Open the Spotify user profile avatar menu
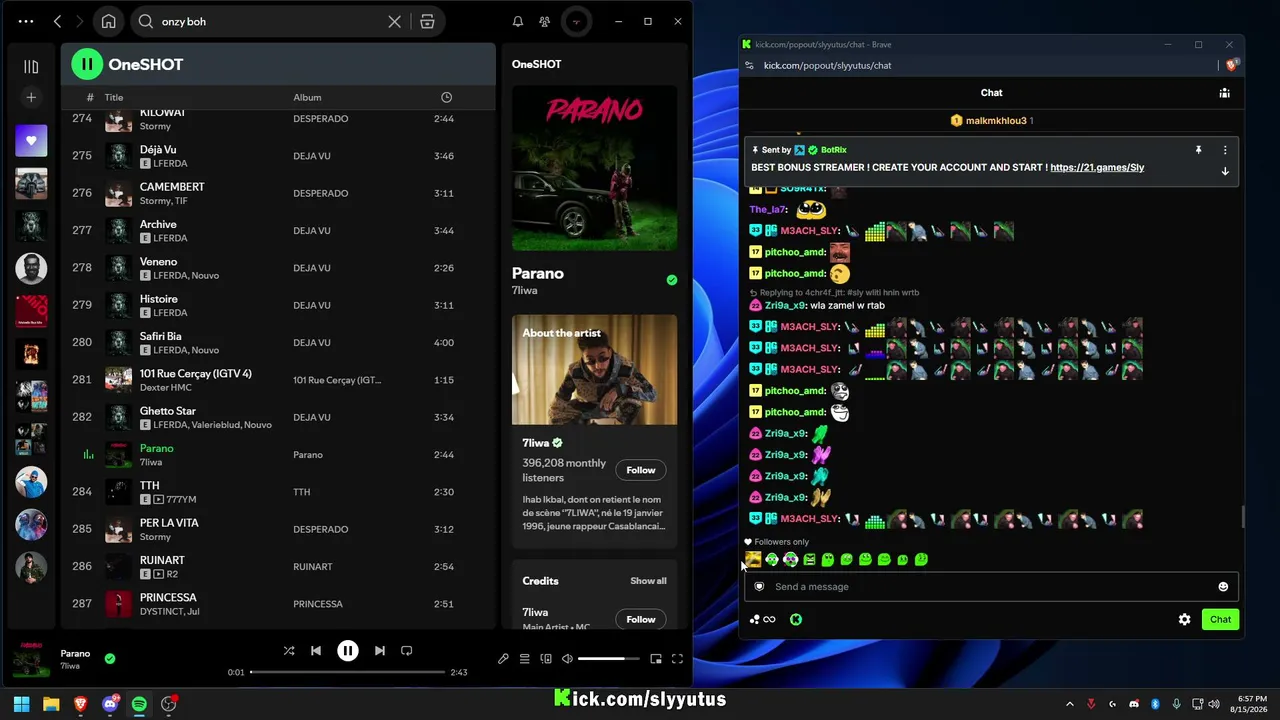This screenshot has width=1280, height=720. [x=575, y=21]
